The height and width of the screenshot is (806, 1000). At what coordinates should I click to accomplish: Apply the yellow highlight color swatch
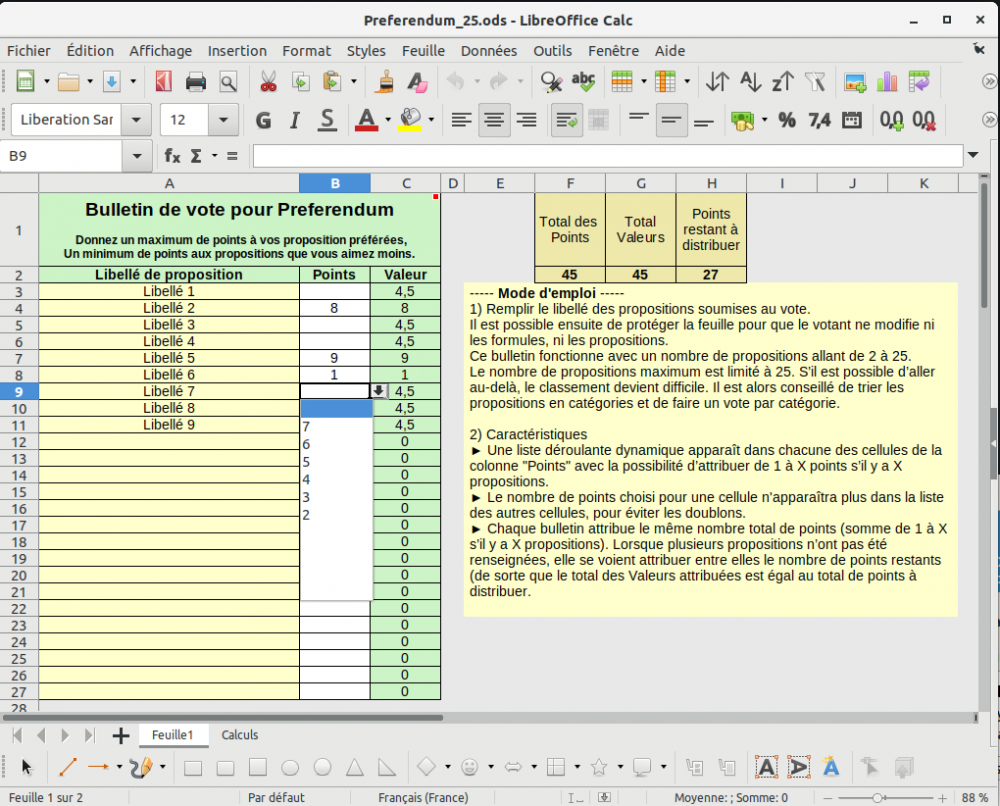[410, 120]
